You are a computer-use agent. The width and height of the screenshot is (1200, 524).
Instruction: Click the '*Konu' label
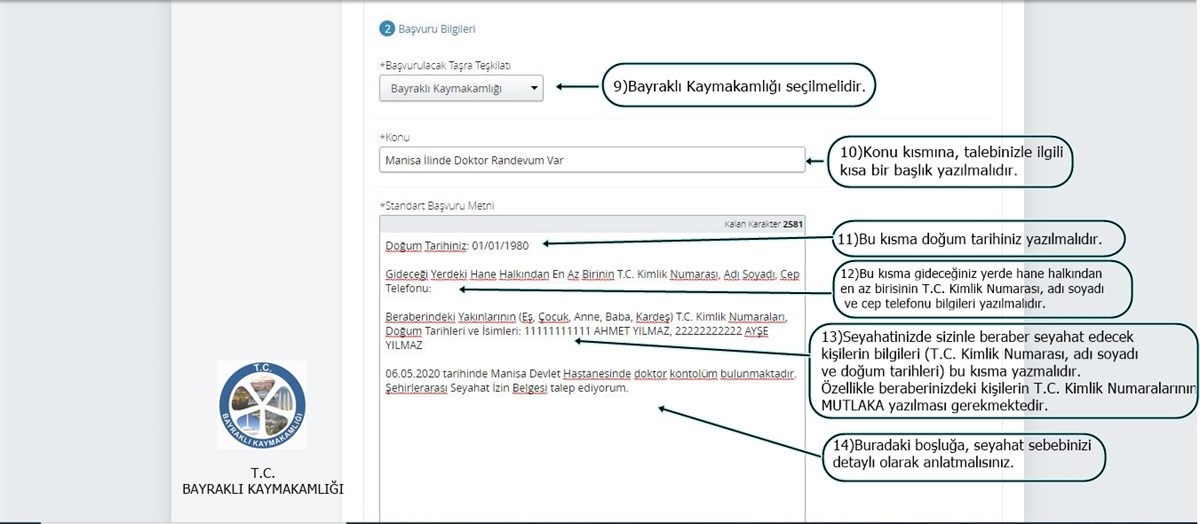395,137
